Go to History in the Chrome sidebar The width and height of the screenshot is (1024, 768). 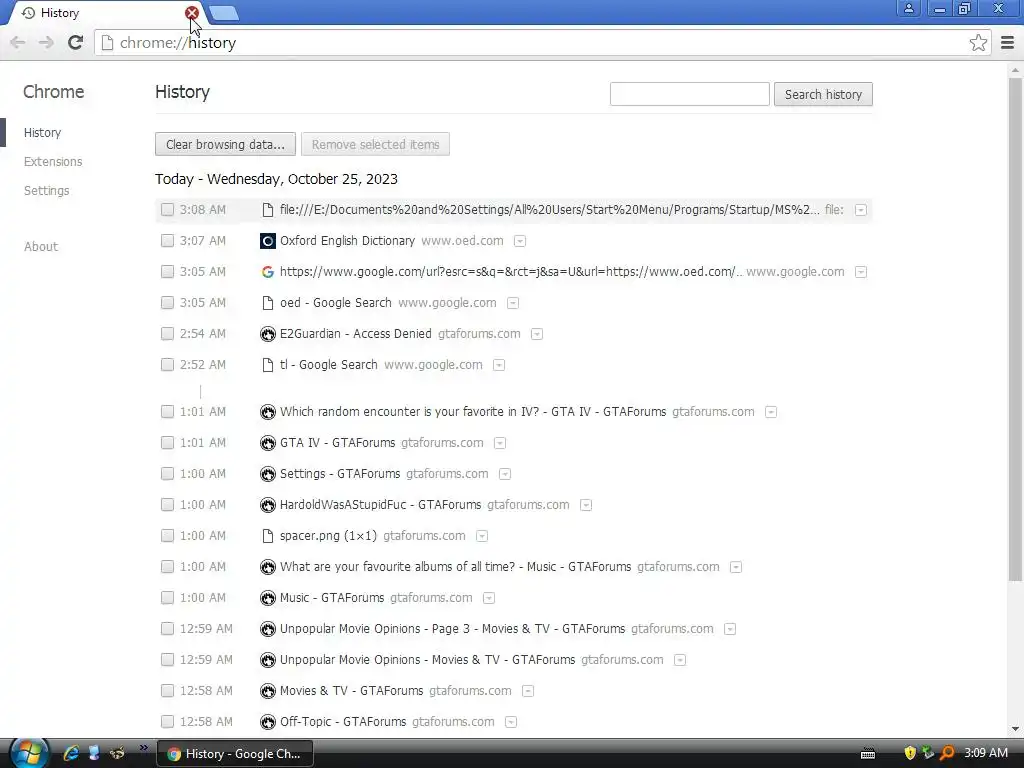coord(42,133)
